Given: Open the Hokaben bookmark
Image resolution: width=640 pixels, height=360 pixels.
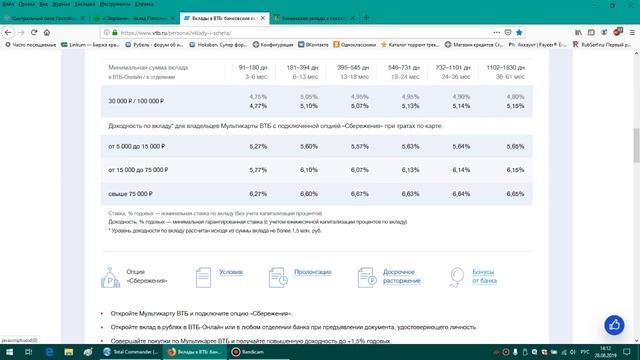Looking at the screenshot, I should (x=218, y=44).
